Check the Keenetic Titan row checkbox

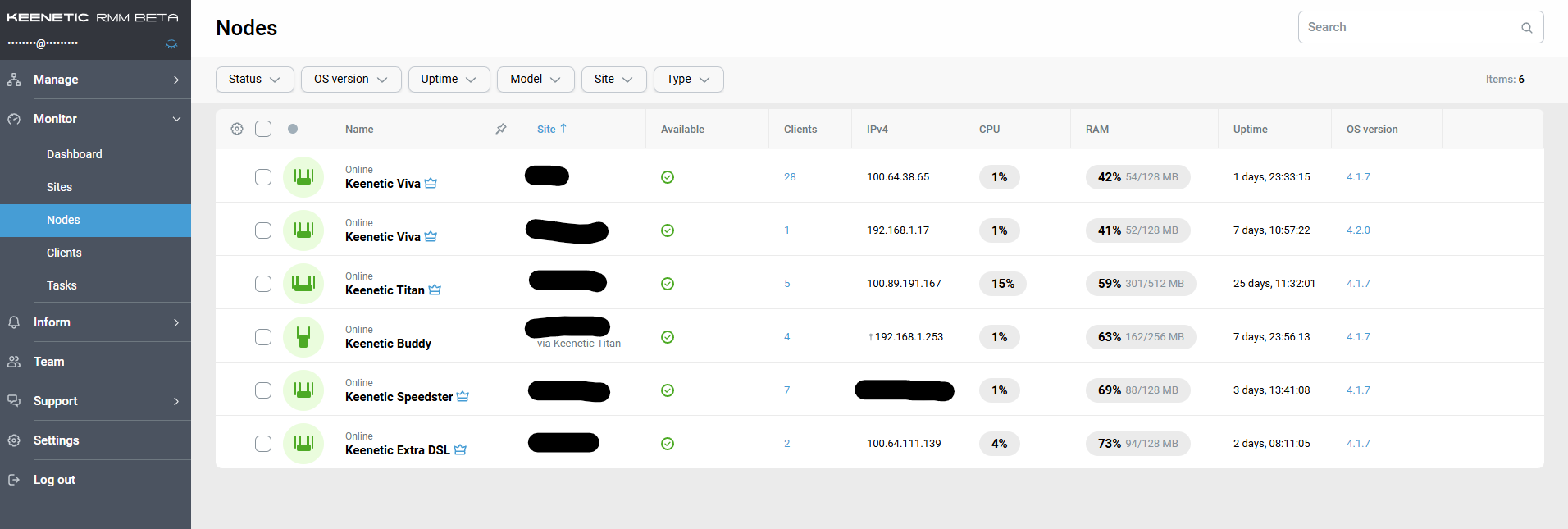263,284
